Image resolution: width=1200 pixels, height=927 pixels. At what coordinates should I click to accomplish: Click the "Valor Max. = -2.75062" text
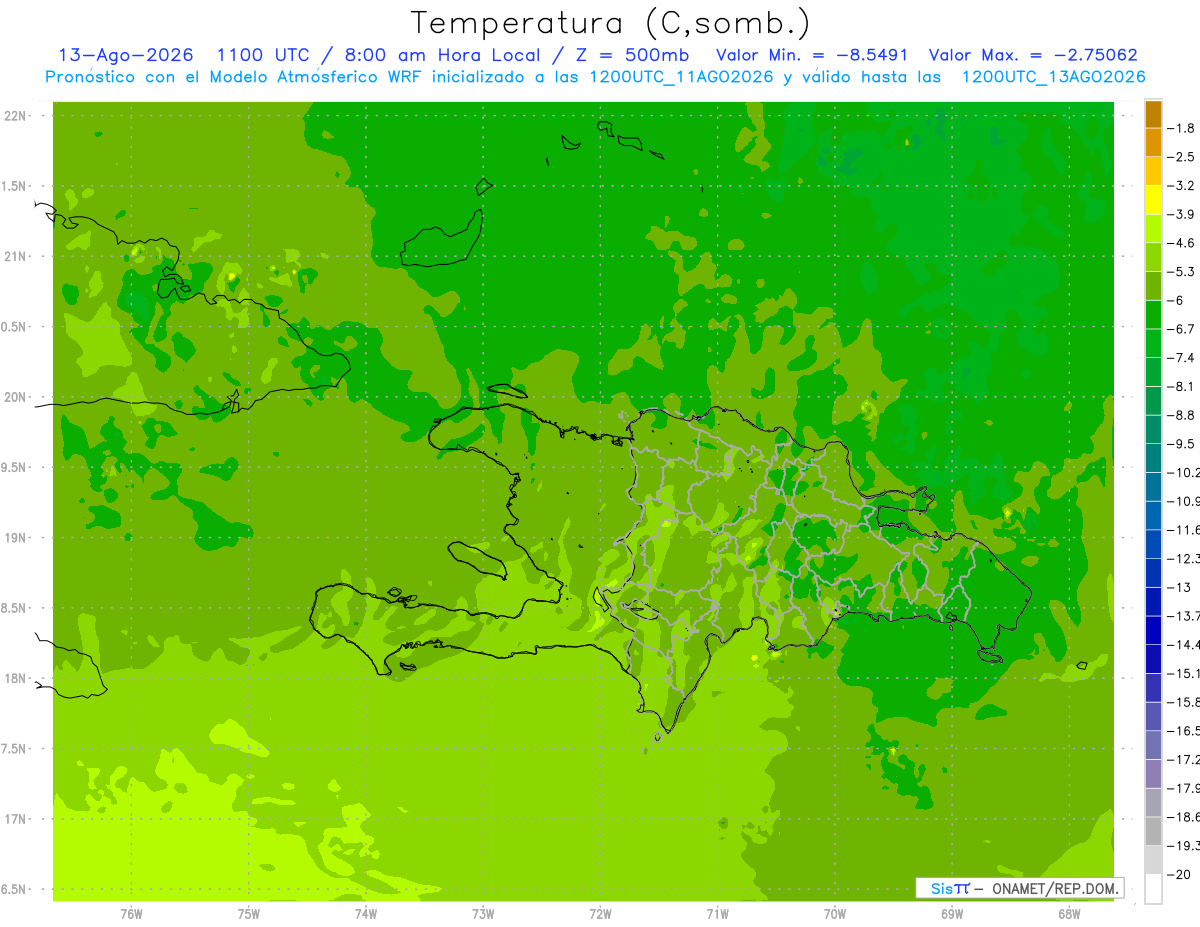(x=1033, y=55)
